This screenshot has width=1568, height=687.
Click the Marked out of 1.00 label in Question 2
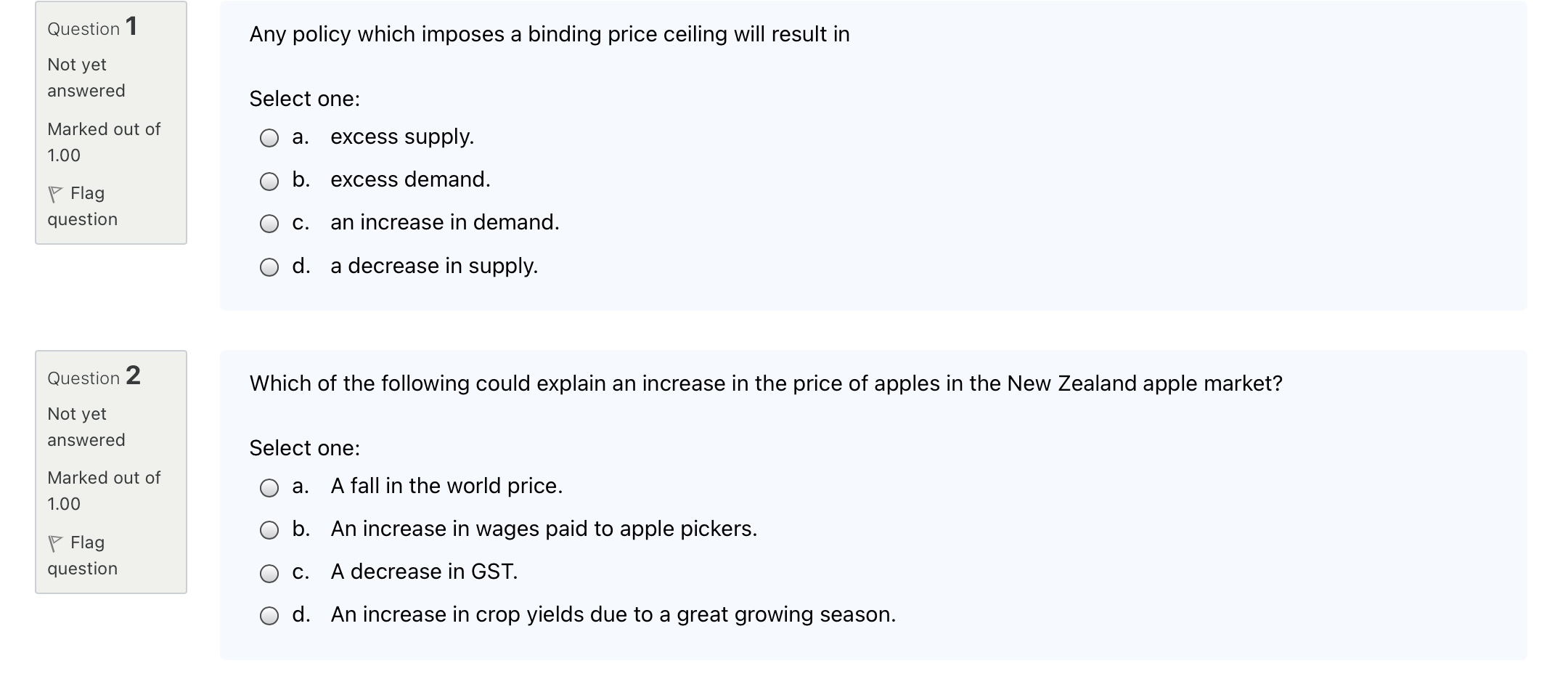tap(104, 490)
